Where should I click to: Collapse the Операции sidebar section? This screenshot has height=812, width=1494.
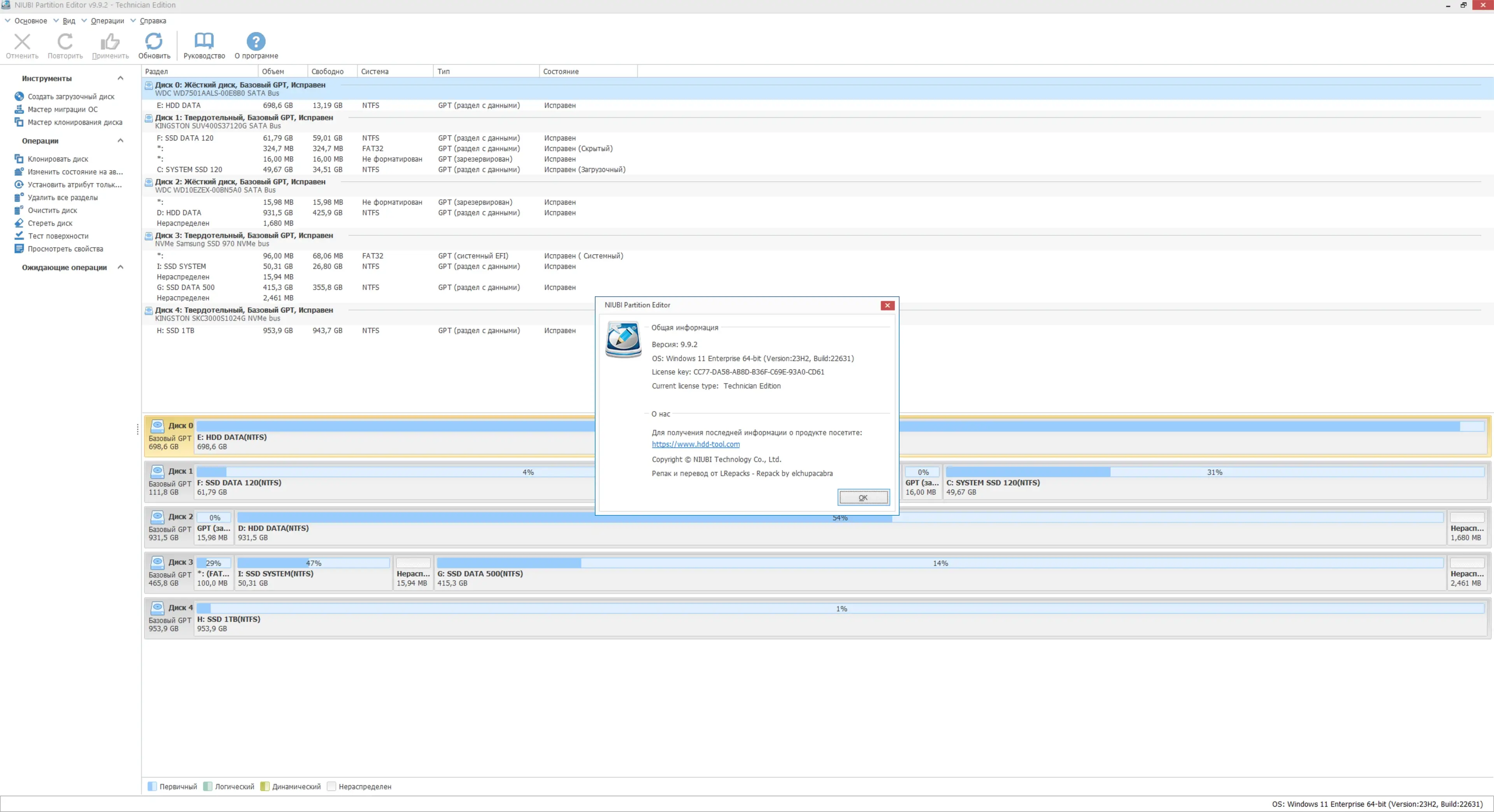(120, 141)
